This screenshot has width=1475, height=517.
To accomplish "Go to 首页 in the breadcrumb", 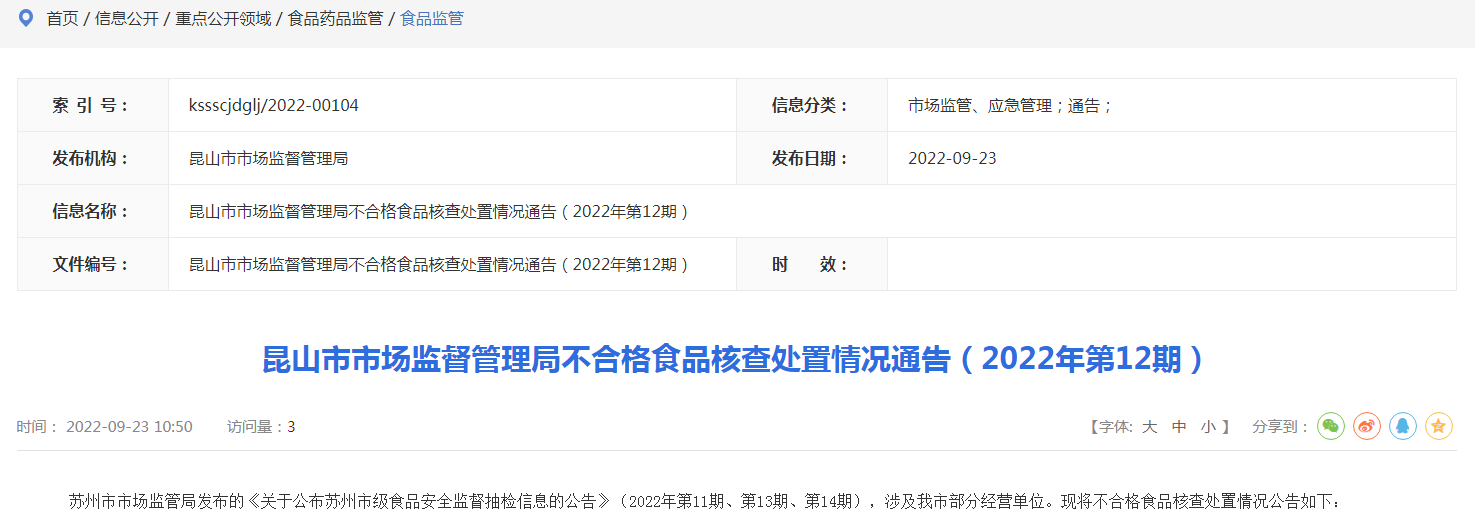I will 62,19.
